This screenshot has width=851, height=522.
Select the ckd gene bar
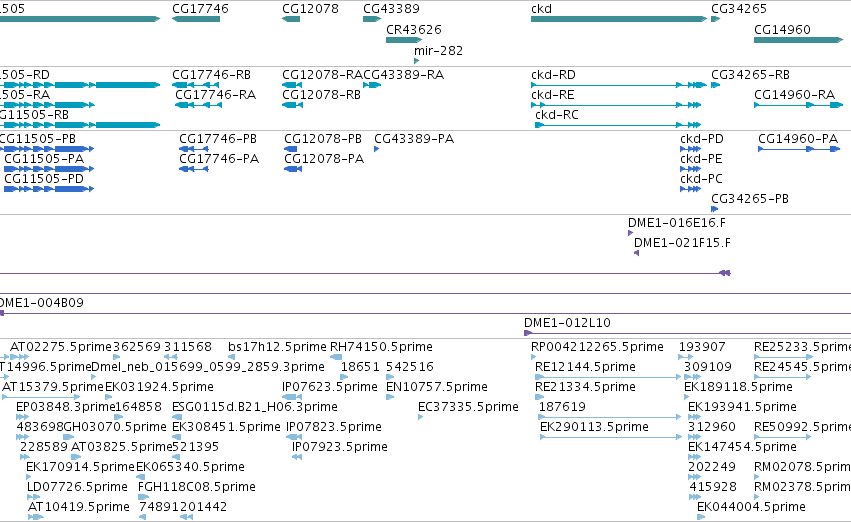619,19
